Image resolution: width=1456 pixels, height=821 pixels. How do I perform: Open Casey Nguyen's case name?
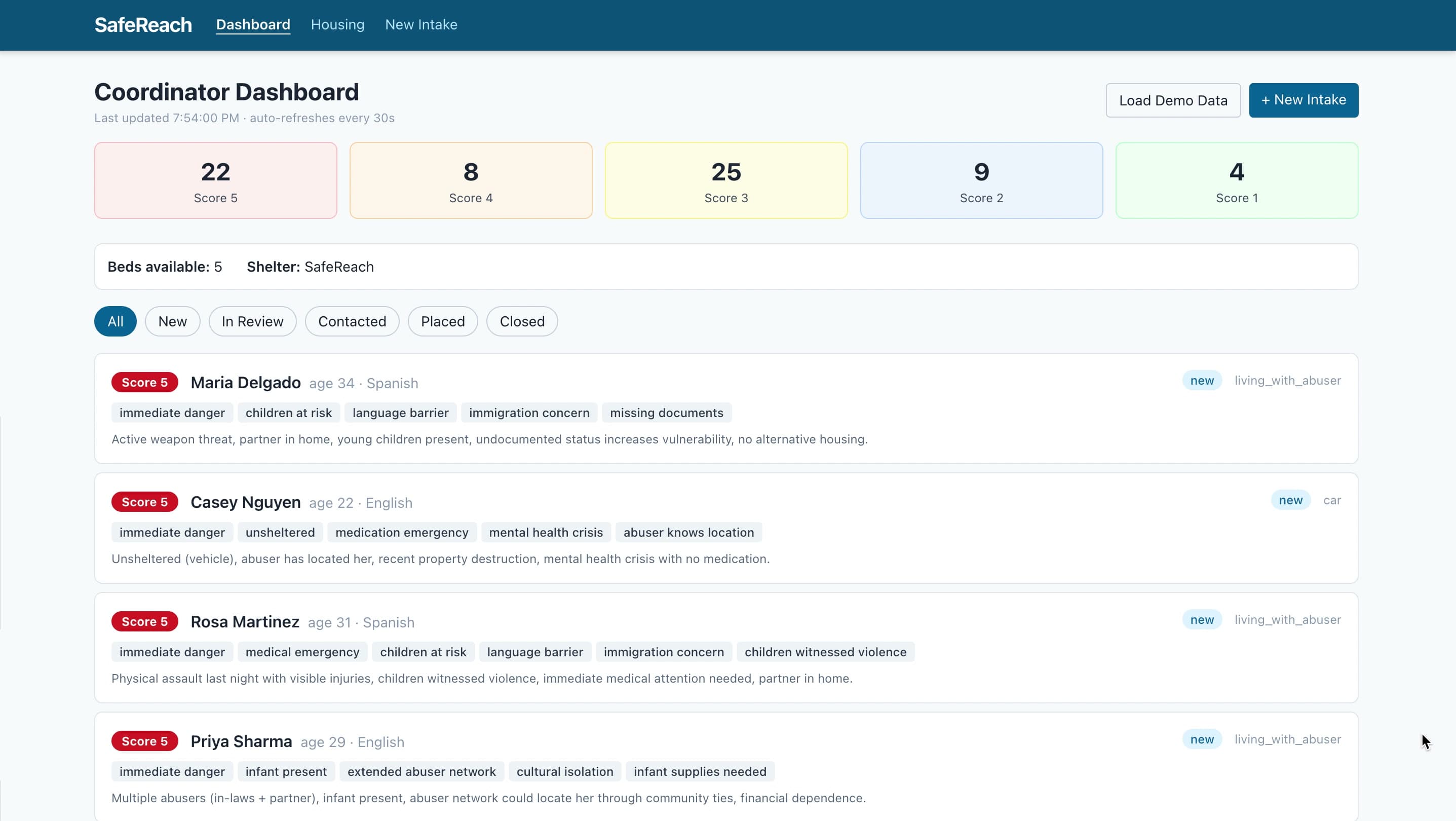[x=245, y=502]
